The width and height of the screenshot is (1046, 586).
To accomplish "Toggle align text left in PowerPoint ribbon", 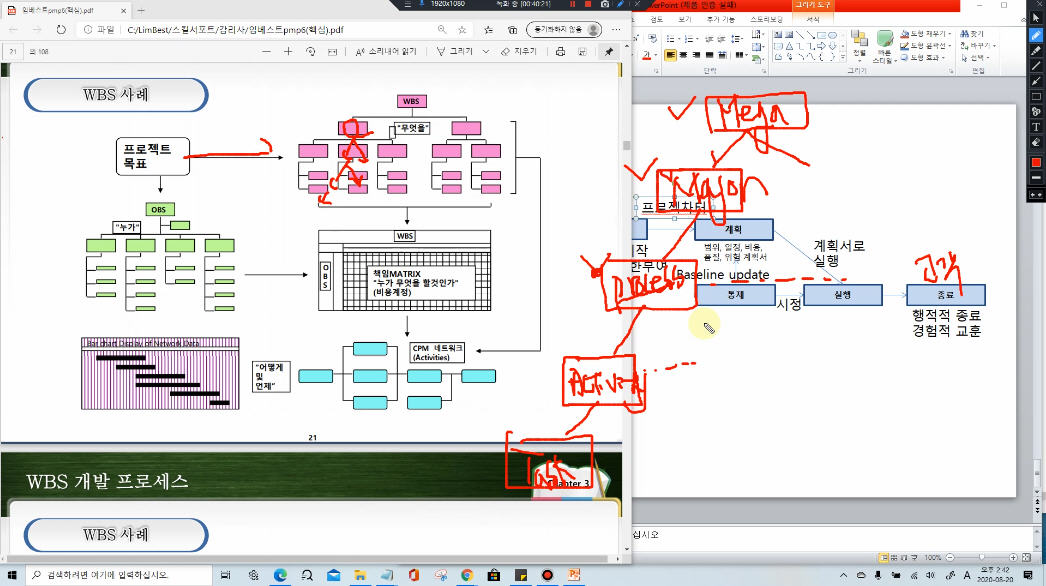I will (670, 55).
